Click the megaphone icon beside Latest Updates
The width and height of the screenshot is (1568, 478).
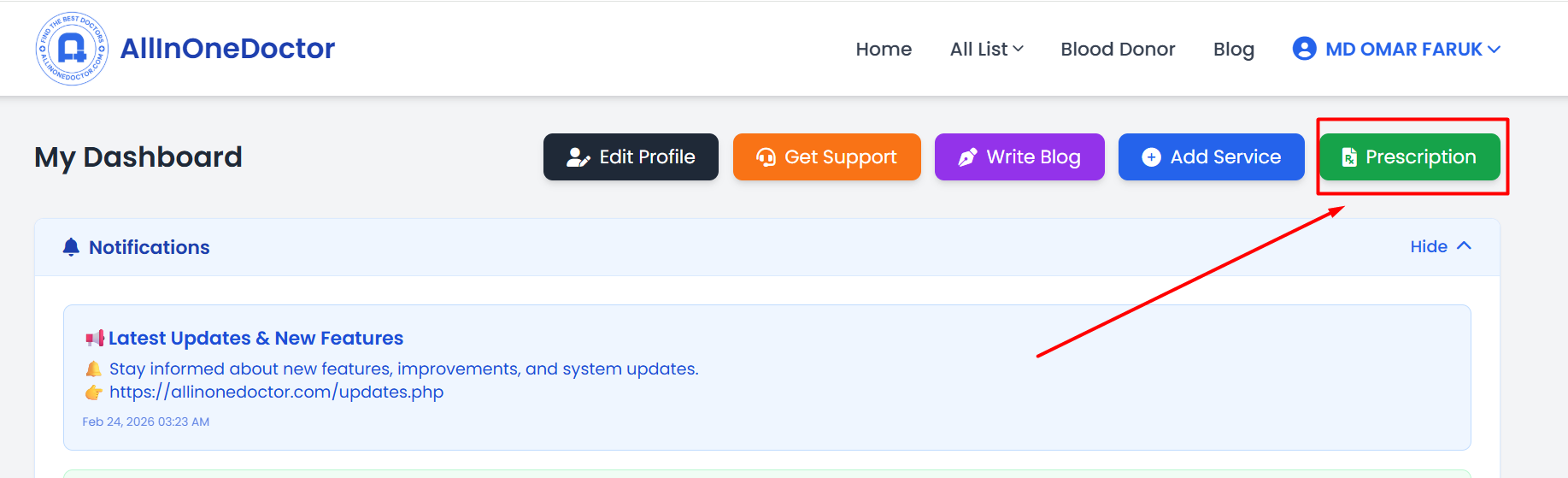tap(94, 339)
